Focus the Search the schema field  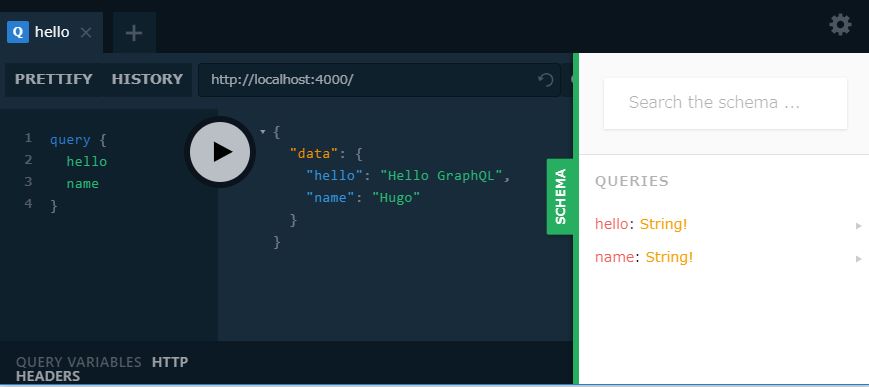(725, 103)
